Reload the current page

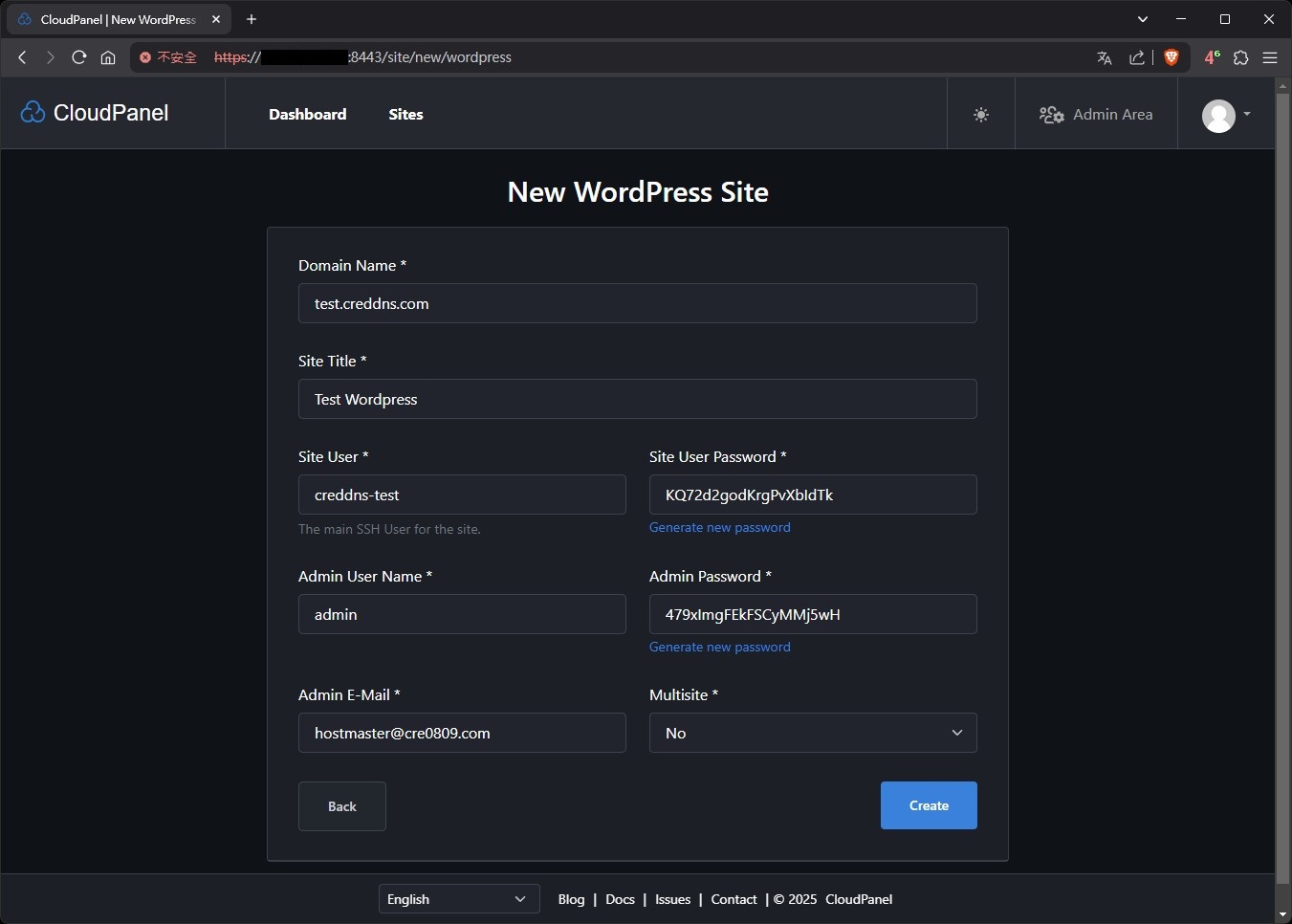point(79,57)
